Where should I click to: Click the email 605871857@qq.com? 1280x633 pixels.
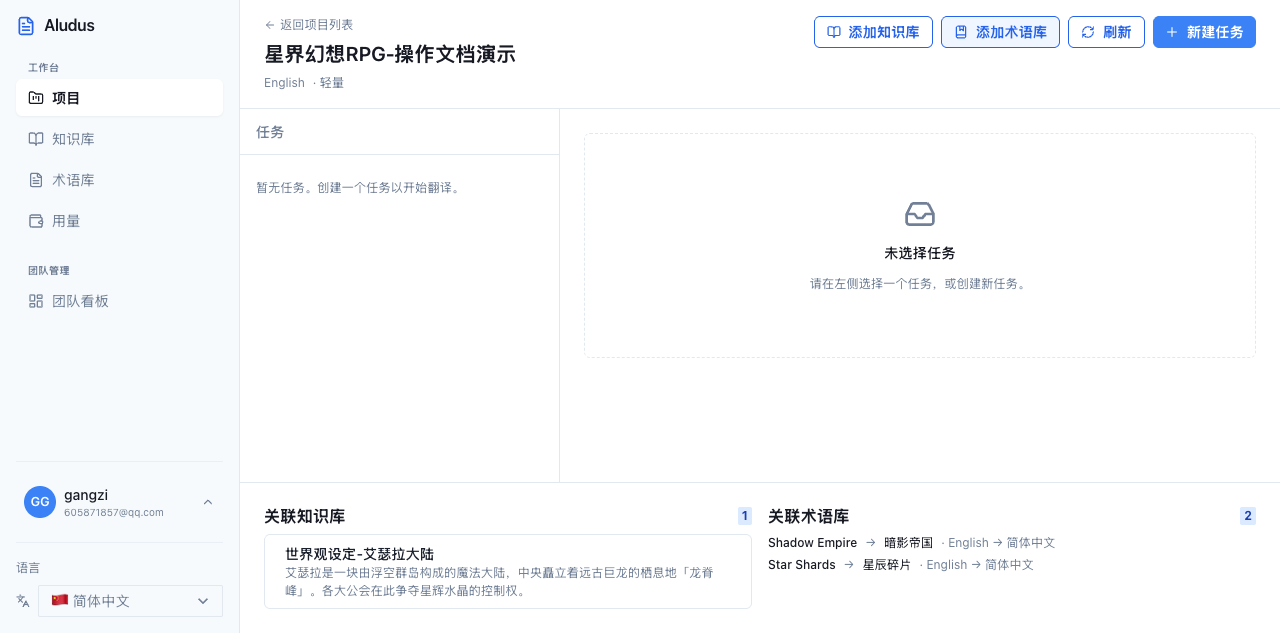[114, 512]
